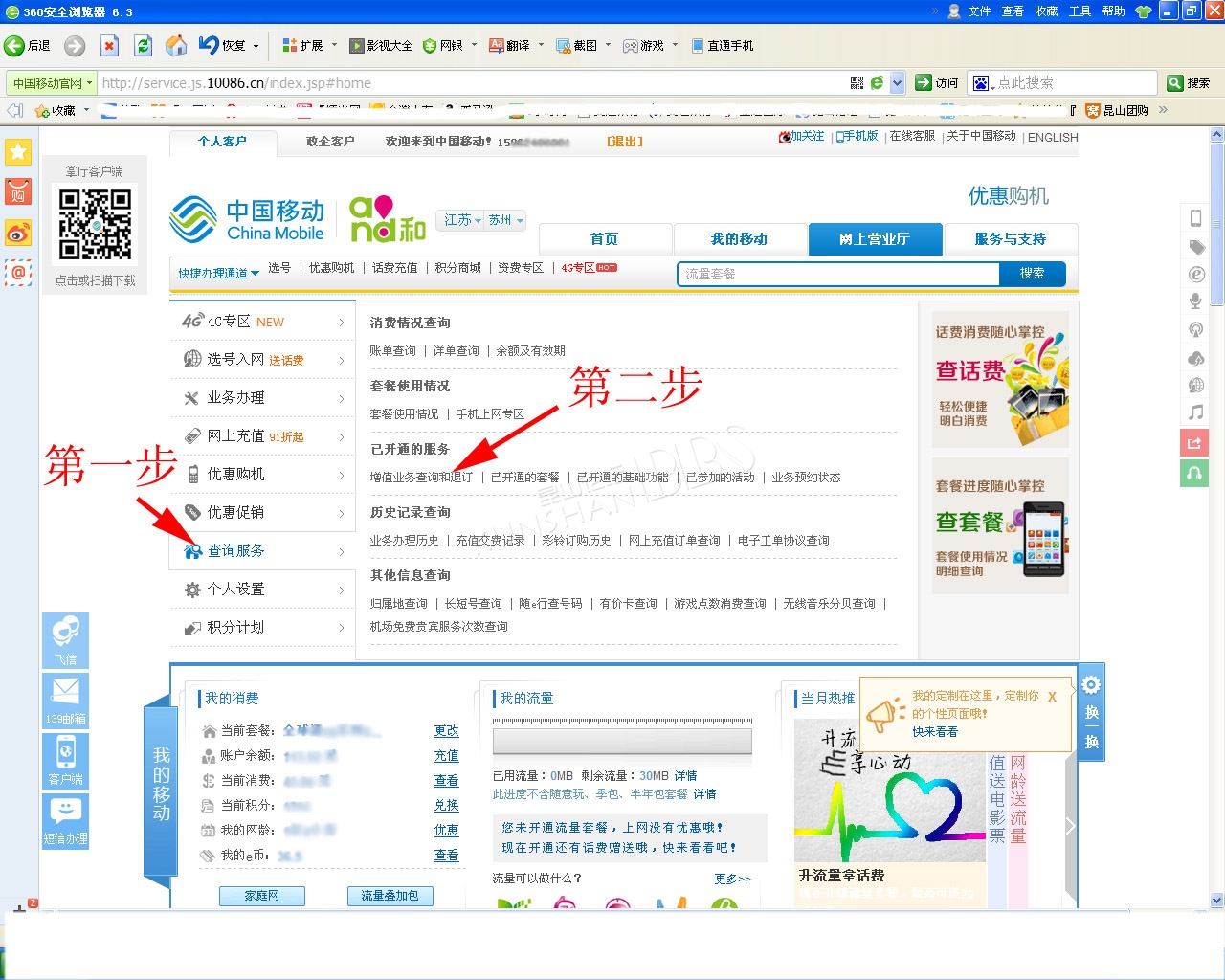This screenshot has height=980, width=1225.
Task: Click the gear customize icon above 换
Action: pyautogui.click(x=1091, y=685)
